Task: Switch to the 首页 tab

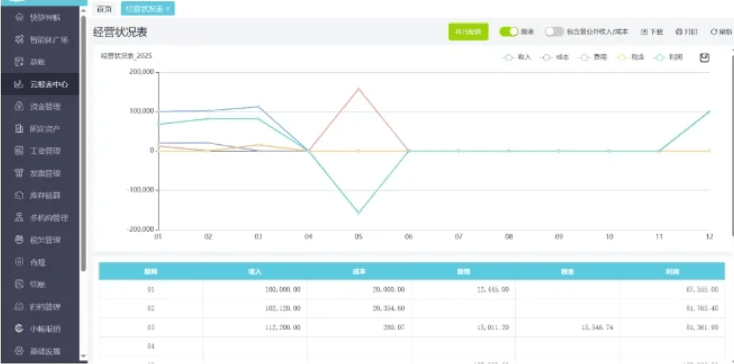Action: pos(104,8)
